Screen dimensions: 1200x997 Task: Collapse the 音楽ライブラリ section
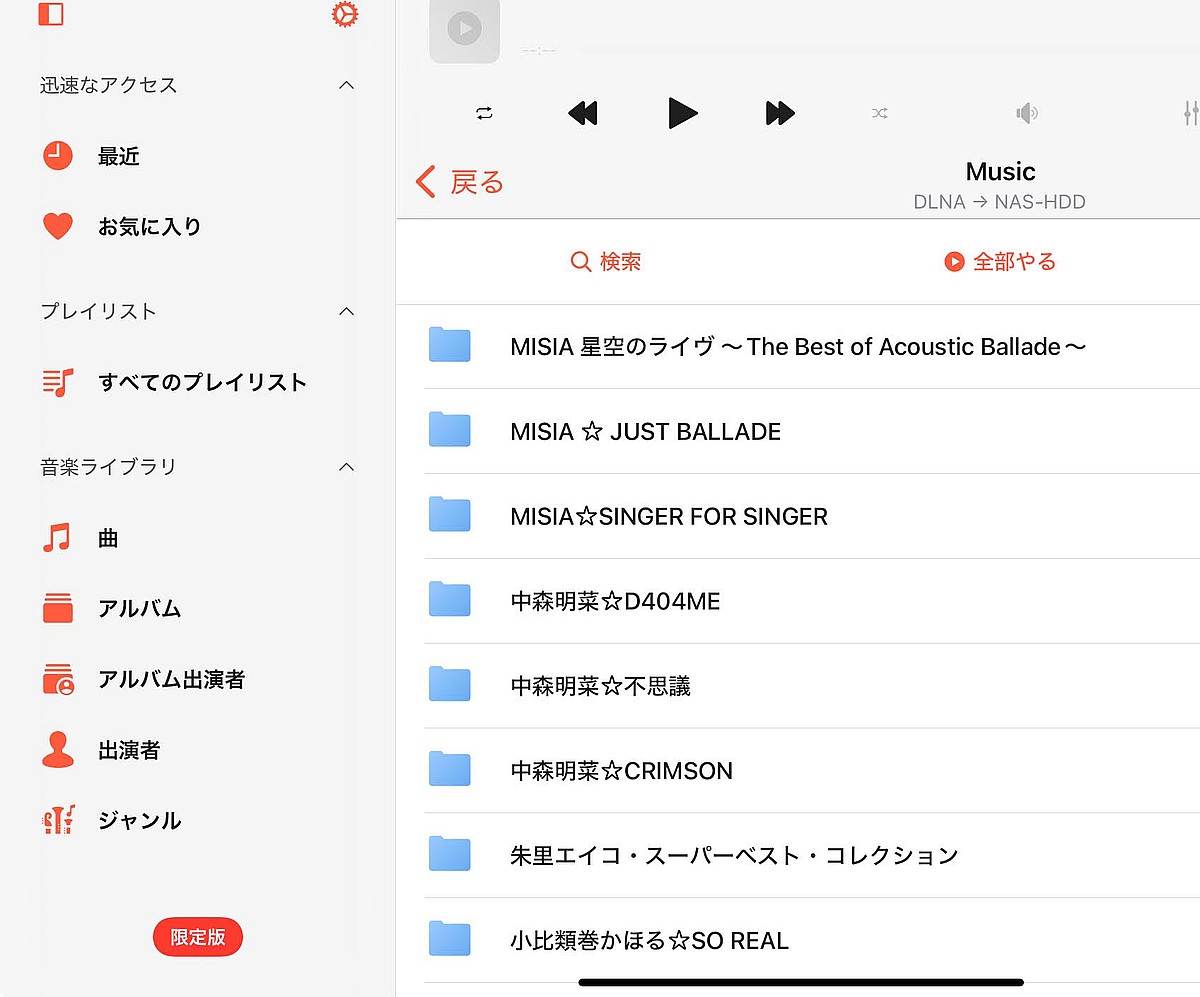[x=346, y=466]
